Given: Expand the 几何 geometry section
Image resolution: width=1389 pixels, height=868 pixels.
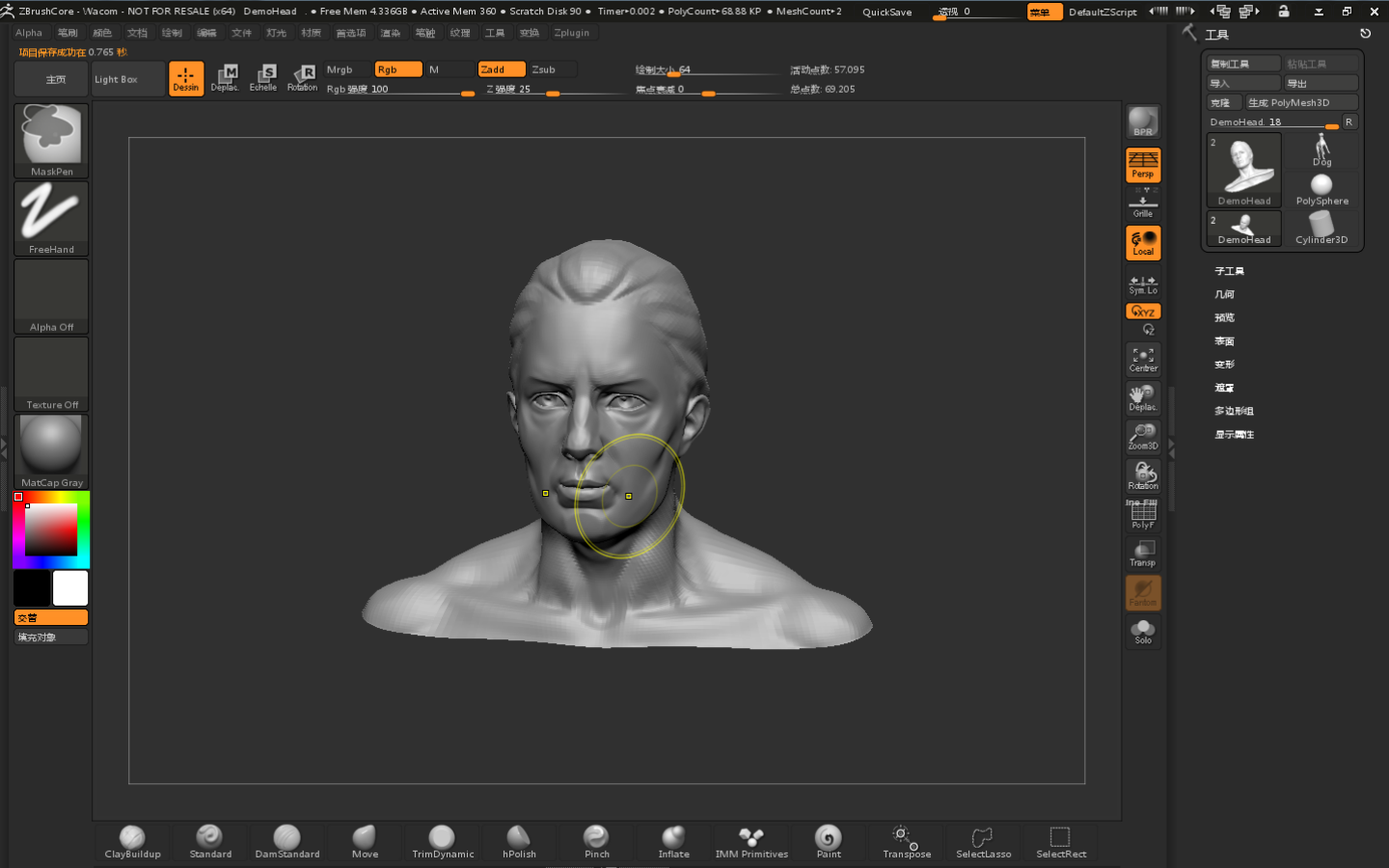Looking at the screenshot, I should point(1224,294).
